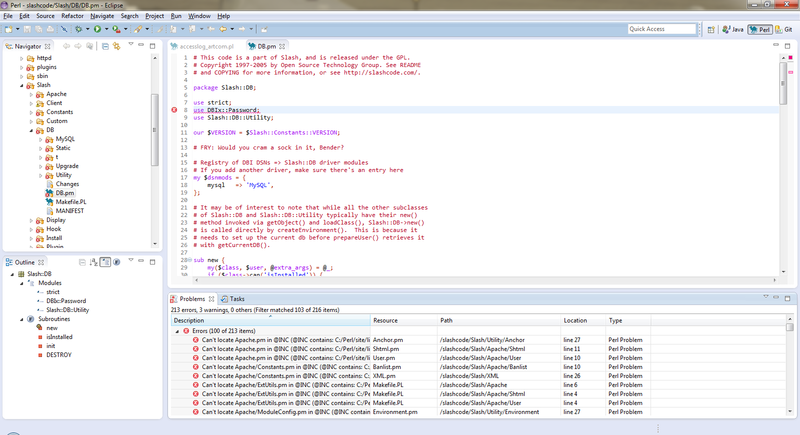Open the Refactor menu
The image size is (800, 435).
pyautogui.click(x=72, y=16)
